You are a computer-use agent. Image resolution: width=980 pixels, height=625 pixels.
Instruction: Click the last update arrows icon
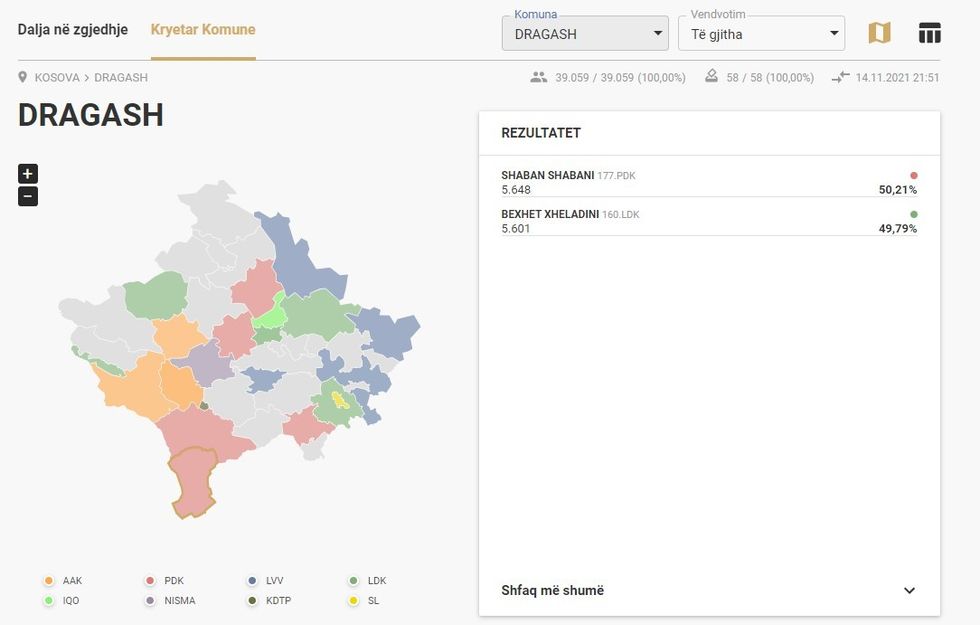click(x=840, y=77)
